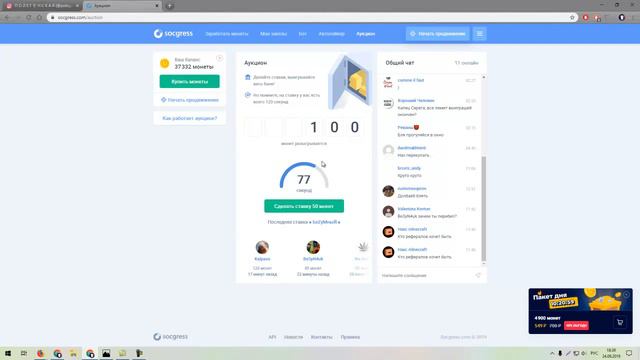Click the 77 seconds countdown gauge

(304, 176)
